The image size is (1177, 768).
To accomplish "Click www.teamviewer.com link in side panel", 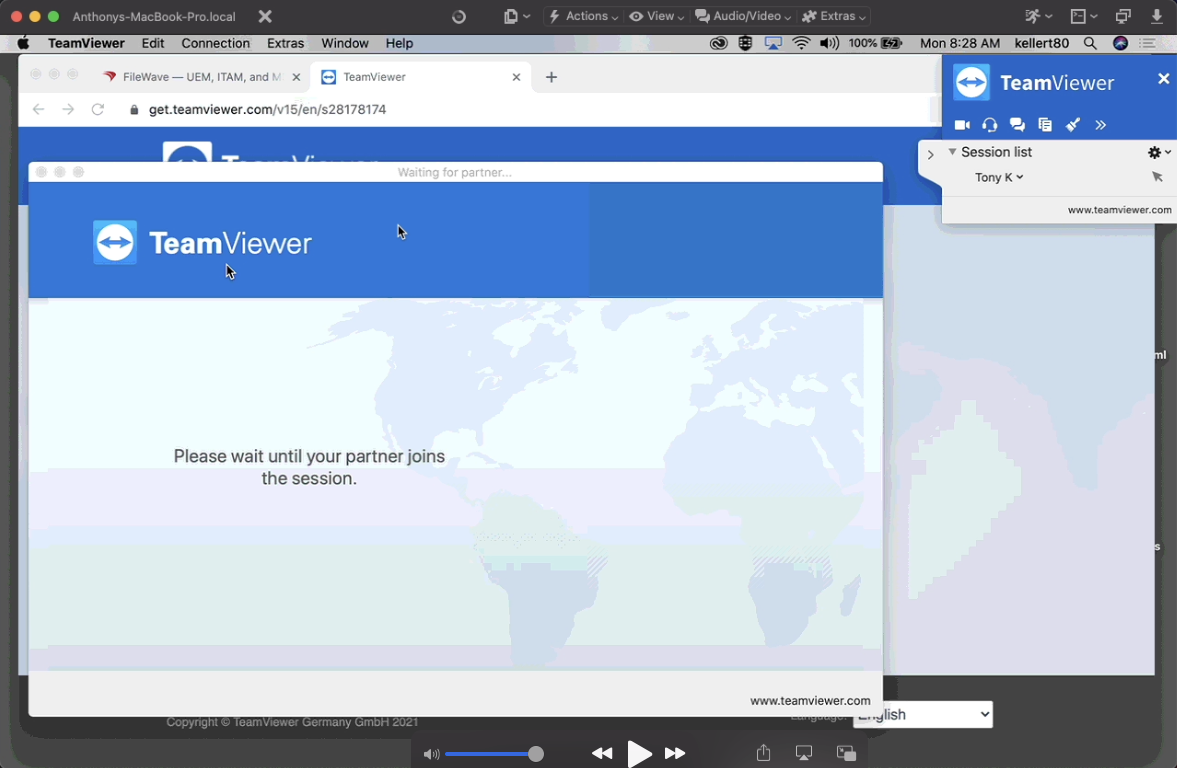I will click(x=1119, y=210).
